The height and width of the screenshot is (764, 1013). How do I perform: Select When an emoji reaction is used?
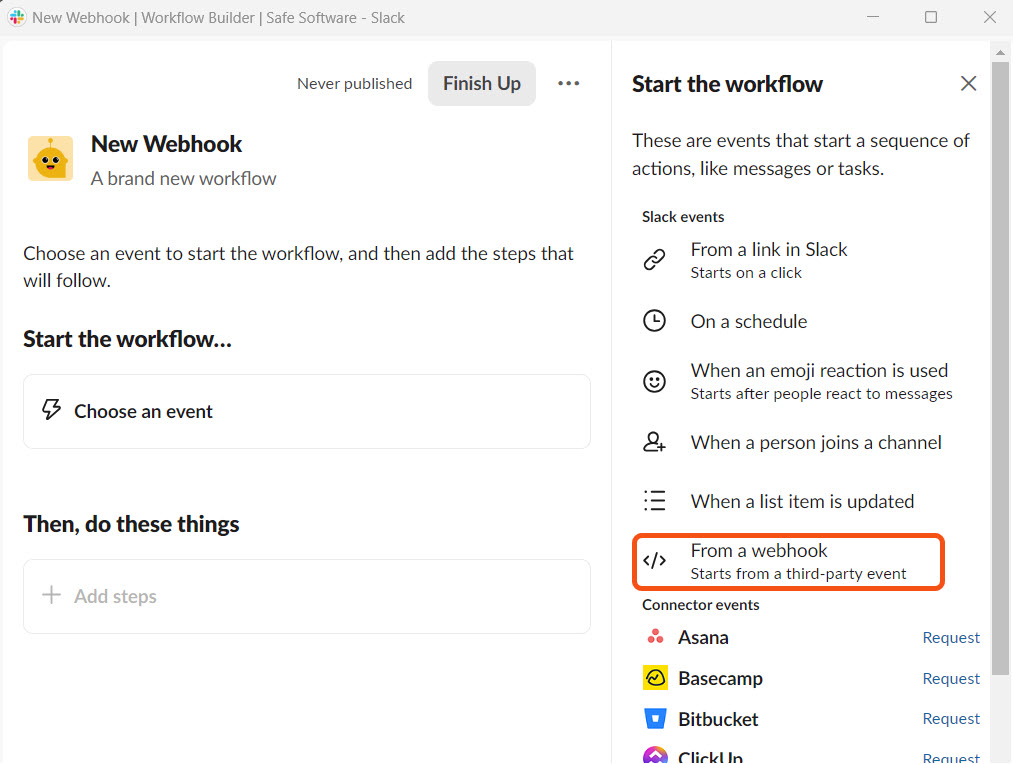click(x=798, y=381)
